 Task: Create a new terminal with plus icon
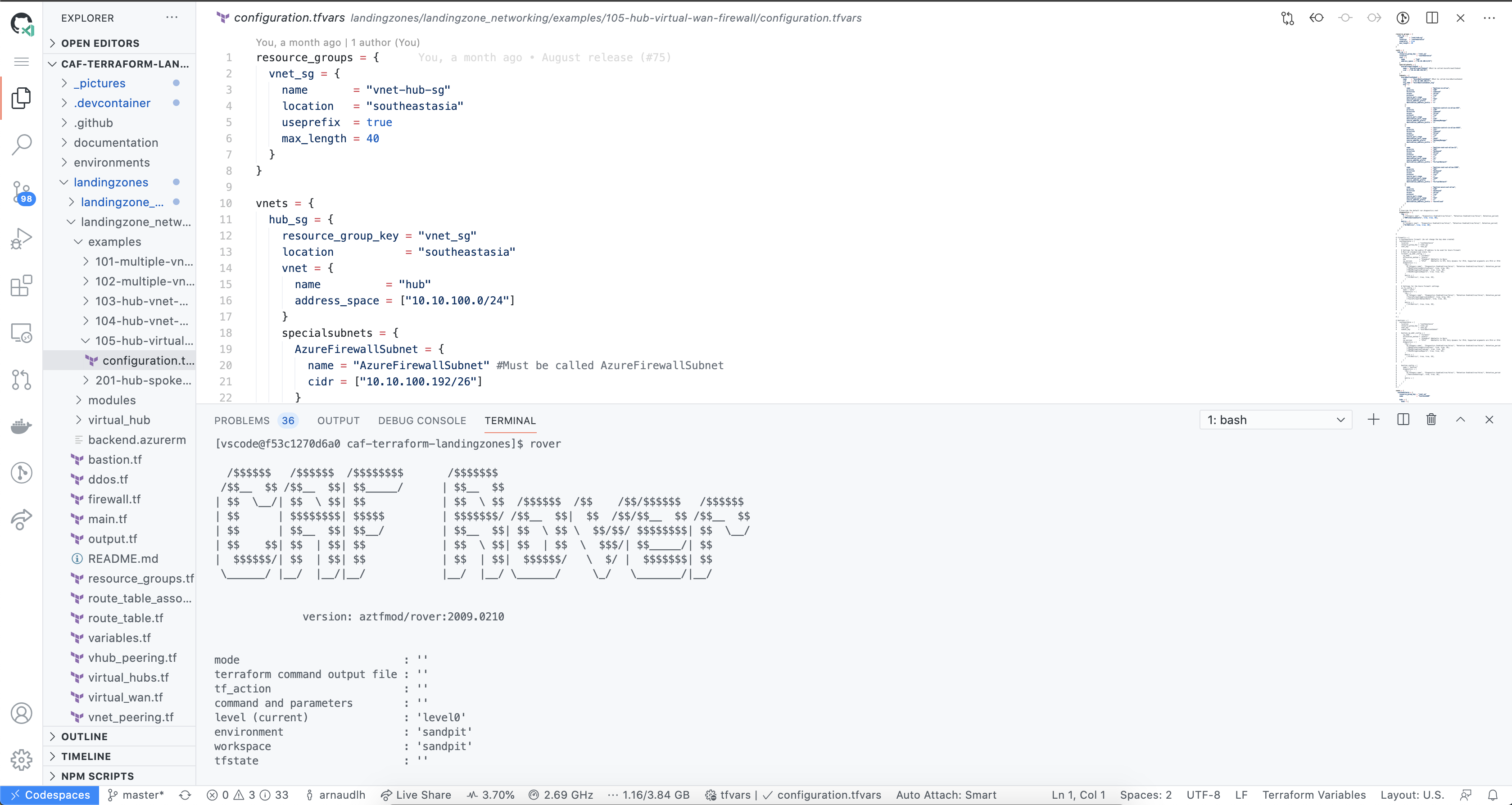coord(1373,420)
